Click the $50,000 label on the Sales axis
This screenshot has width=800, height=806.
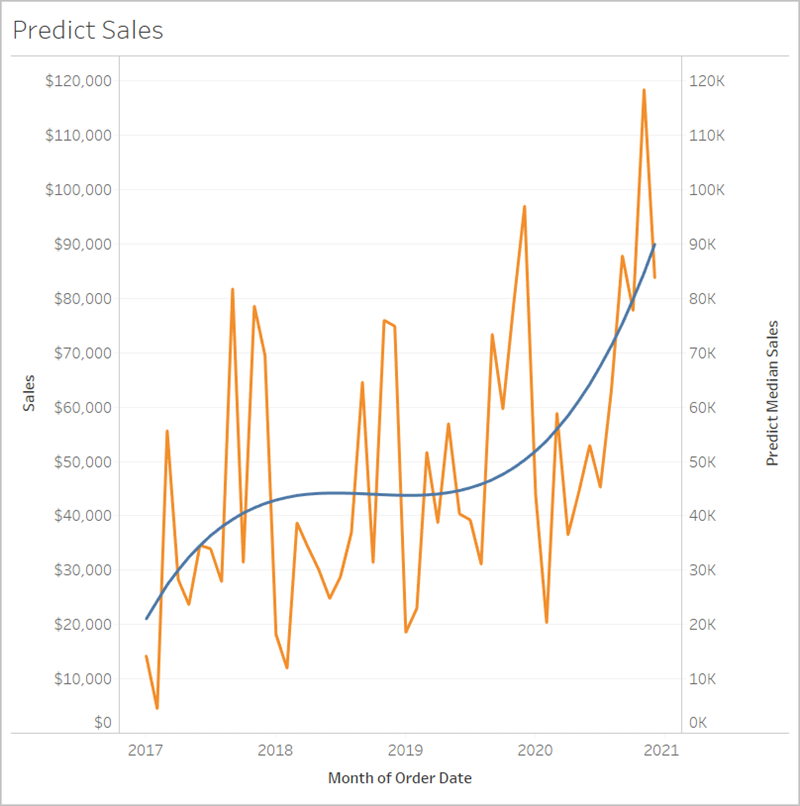(x=81, y=461)
